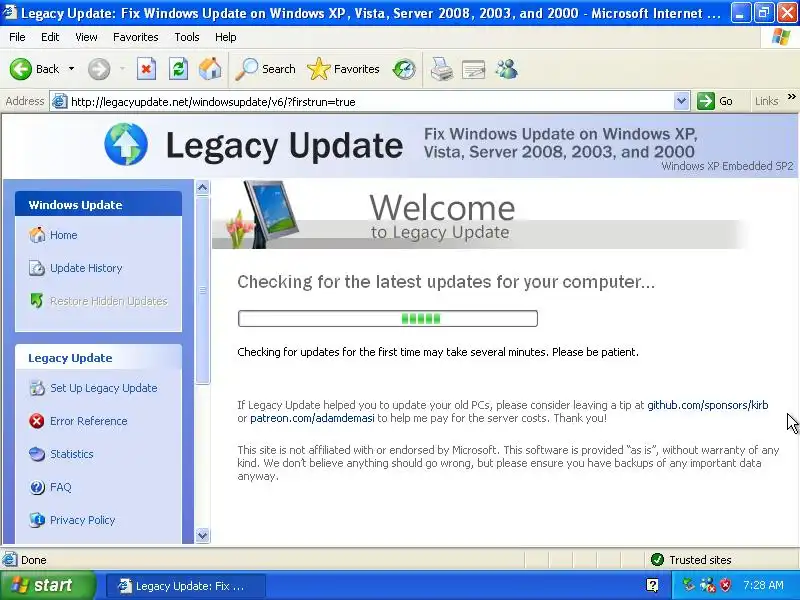Open the Favorites menu
800x600 pixels.
pyautogui.click(x=136, y=37)
